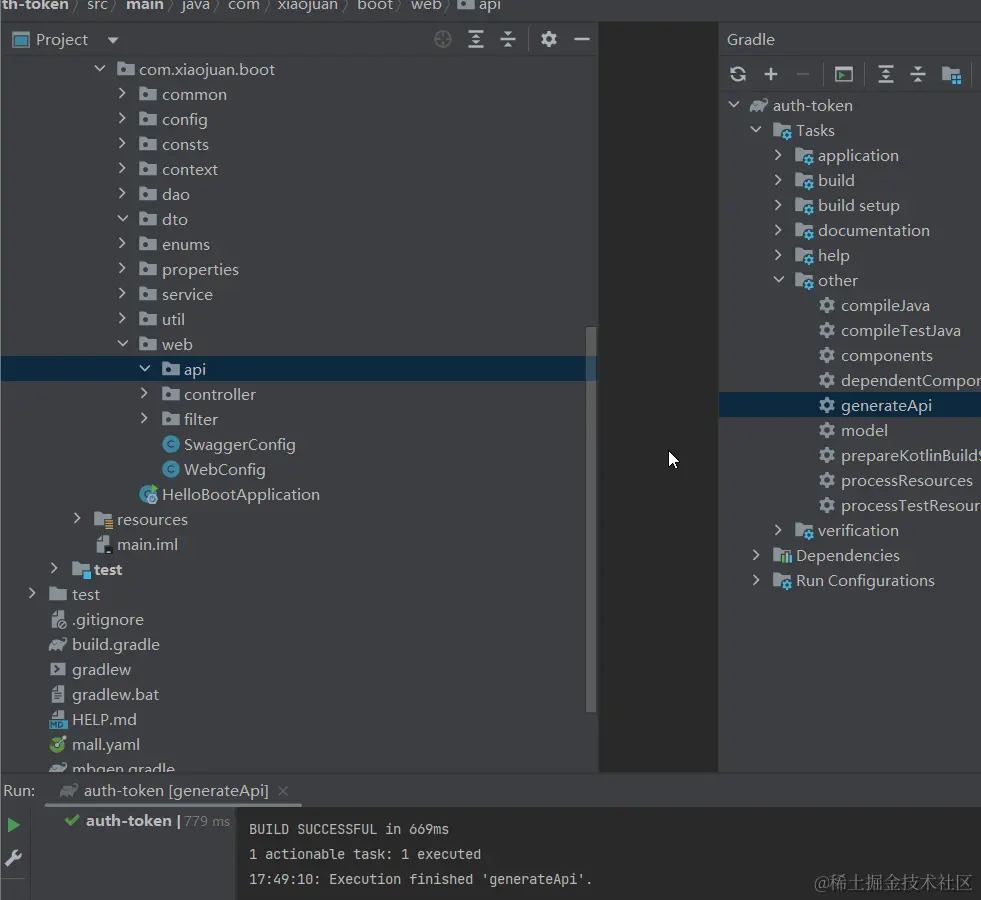Click 'BUILD SUCCESSFUL in 669ms' output line
The width and height of the screenshot is (981, 900).
pos(349,829)
